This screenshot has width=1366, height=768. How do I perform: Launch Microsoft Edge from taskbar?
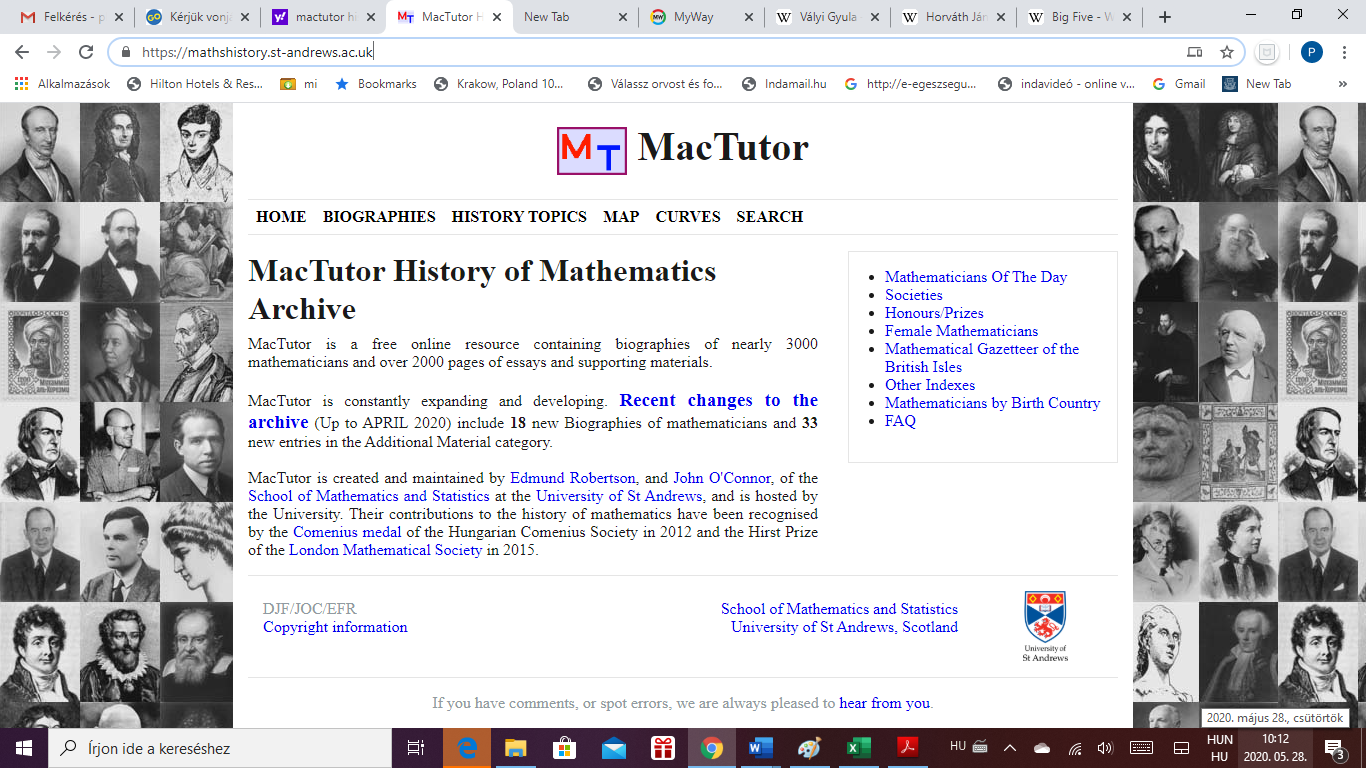pyautogui.click(x=467, y=748)
